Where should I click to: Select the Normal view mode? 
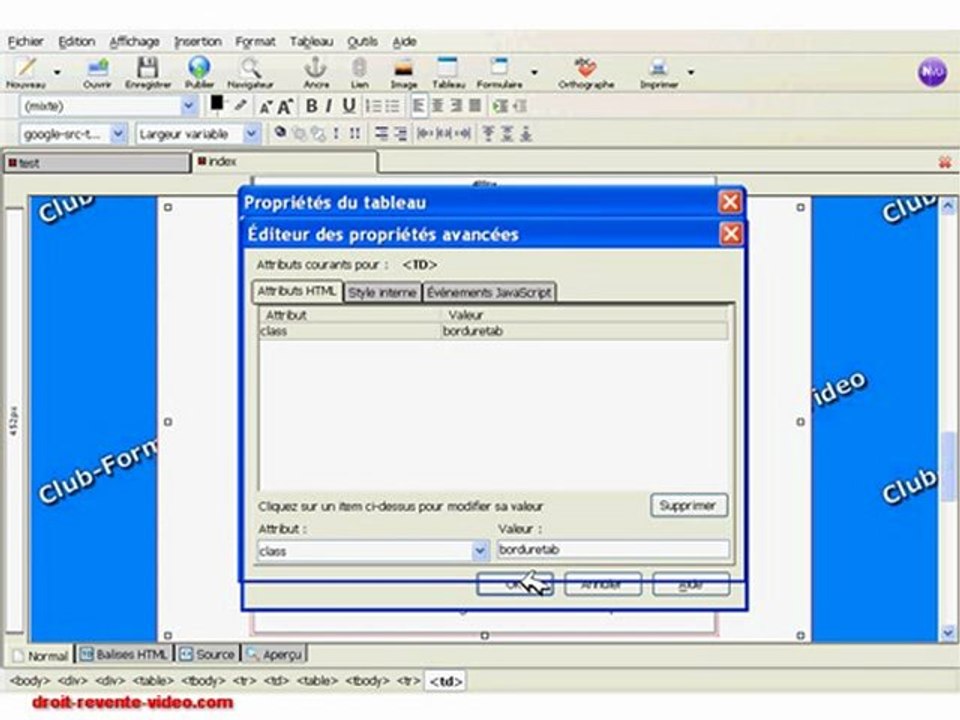tap(40, 655)
